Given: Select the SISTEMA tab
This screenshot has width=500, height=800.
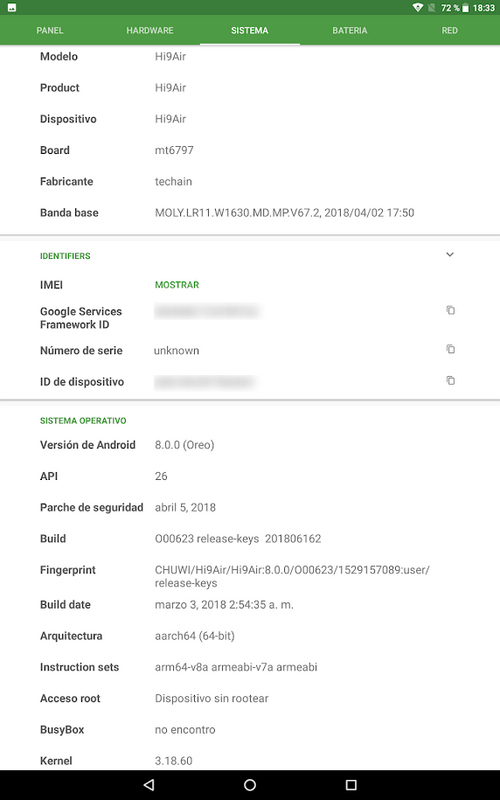Looking at the screenshot, I should pyautogui.click(x=249, y=31).
